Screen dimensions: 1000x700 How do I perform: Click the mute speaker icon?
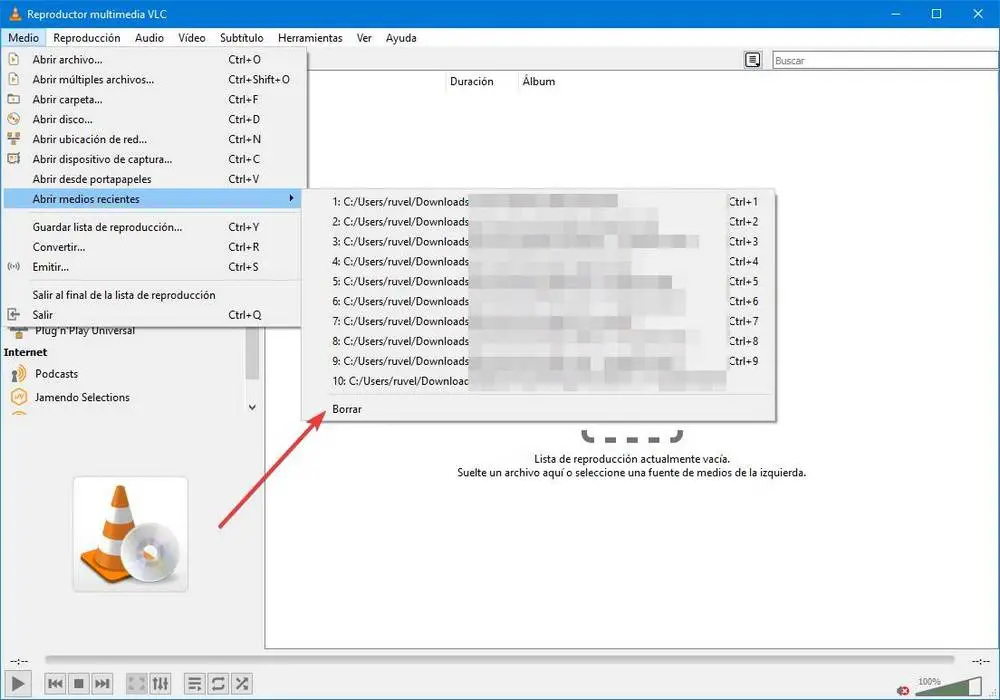(x=903, y=690)
